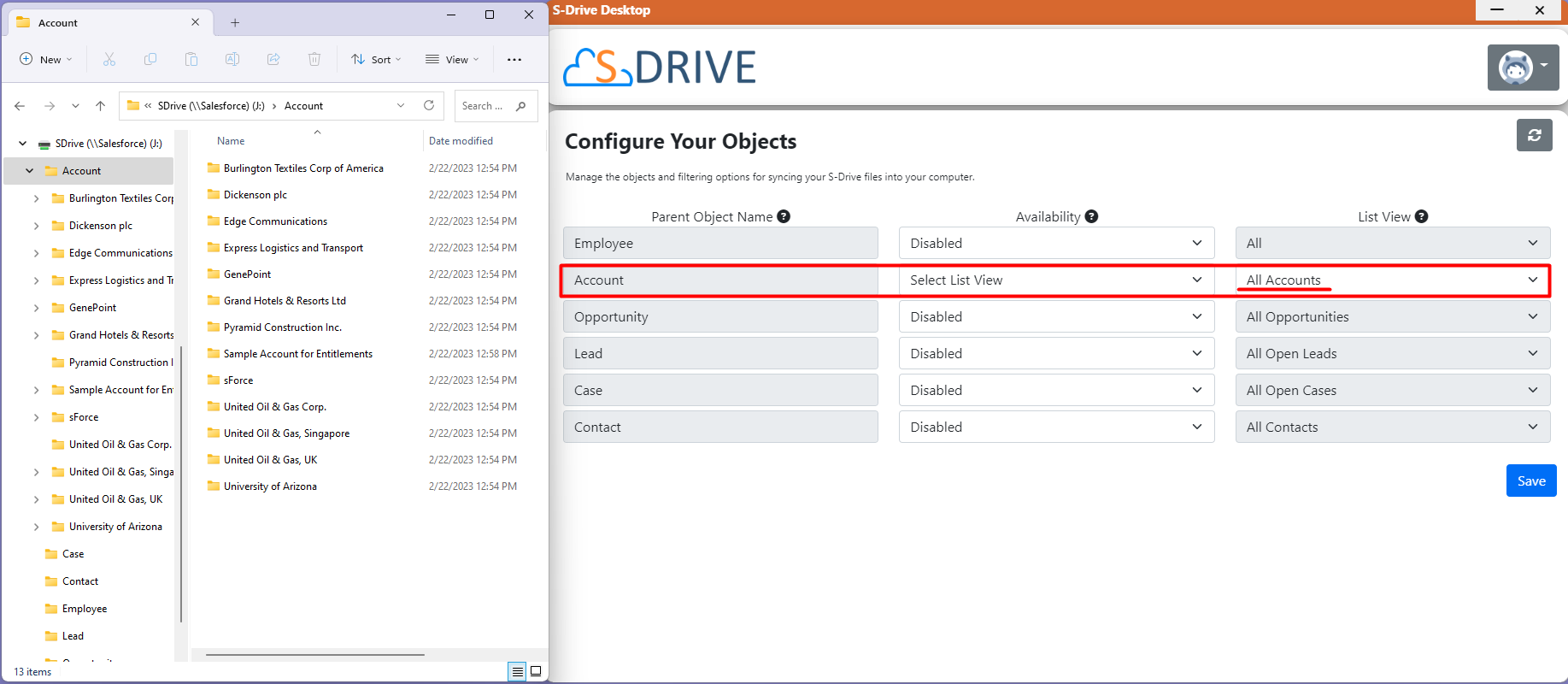Image resolution: width=1568 pixels, height=684 pixels.
Task: Click the List View help icon
Action: 1421,217
